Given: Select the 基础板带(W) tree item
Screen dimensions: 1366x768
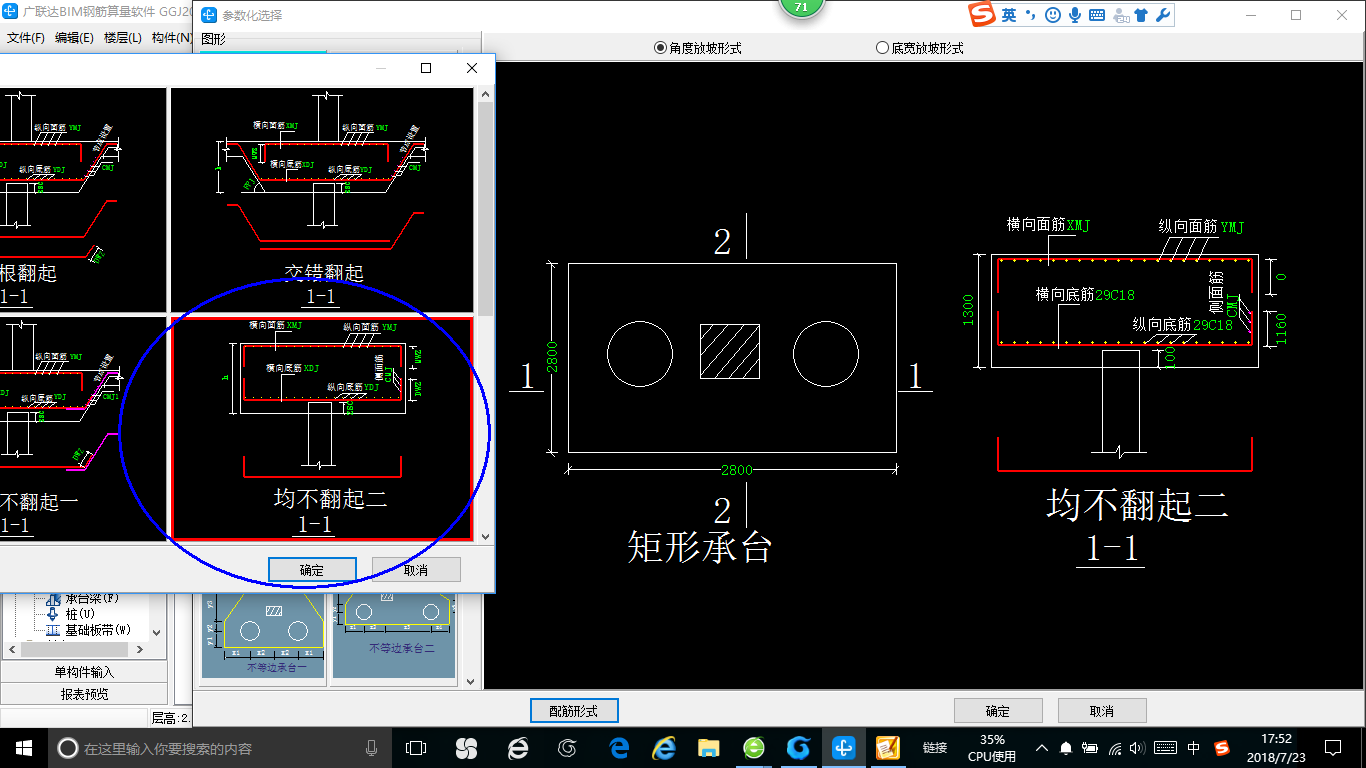Looking at the screenshot, I should click(88, 631).
